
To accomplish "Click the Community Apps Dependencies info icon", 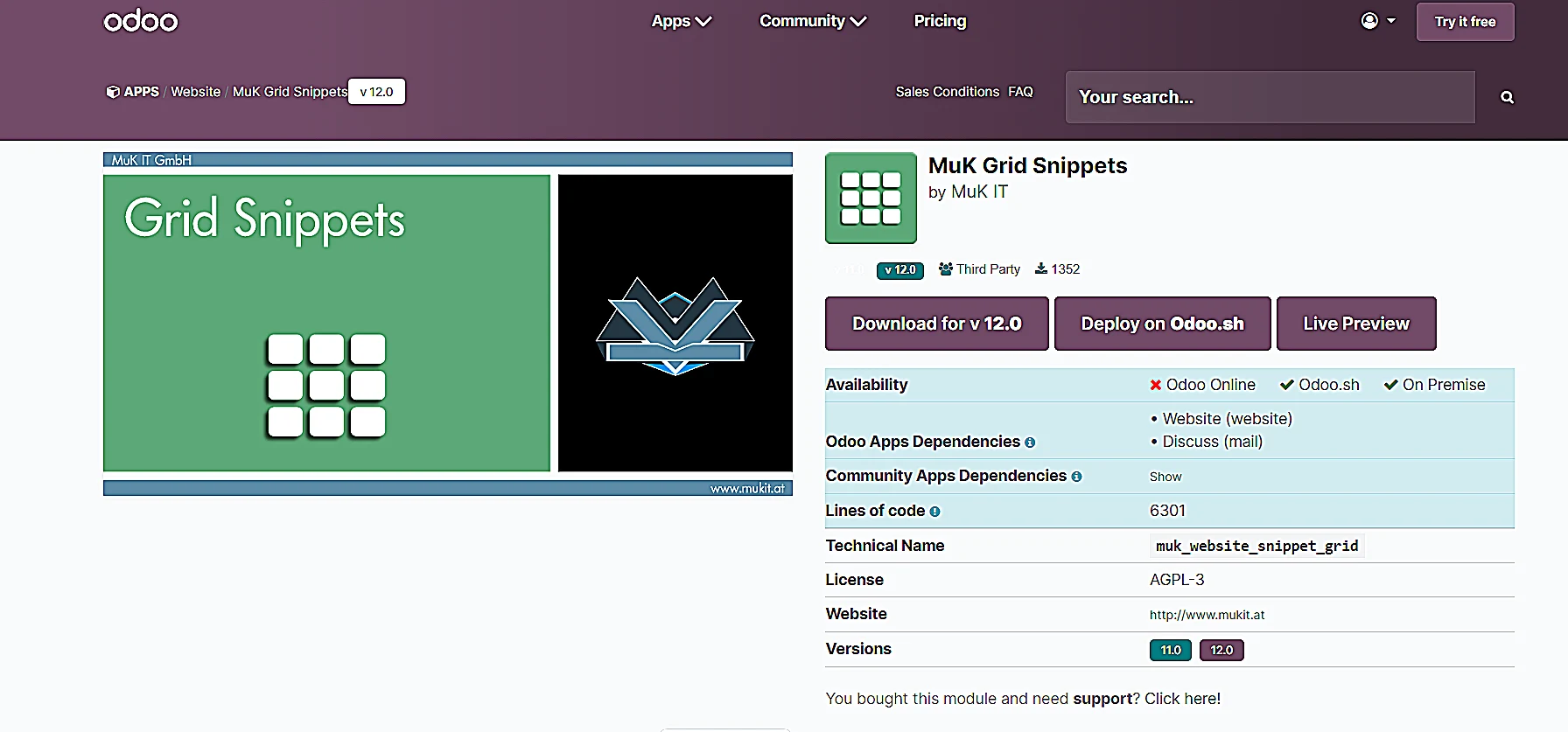I will coord(1076,477).
